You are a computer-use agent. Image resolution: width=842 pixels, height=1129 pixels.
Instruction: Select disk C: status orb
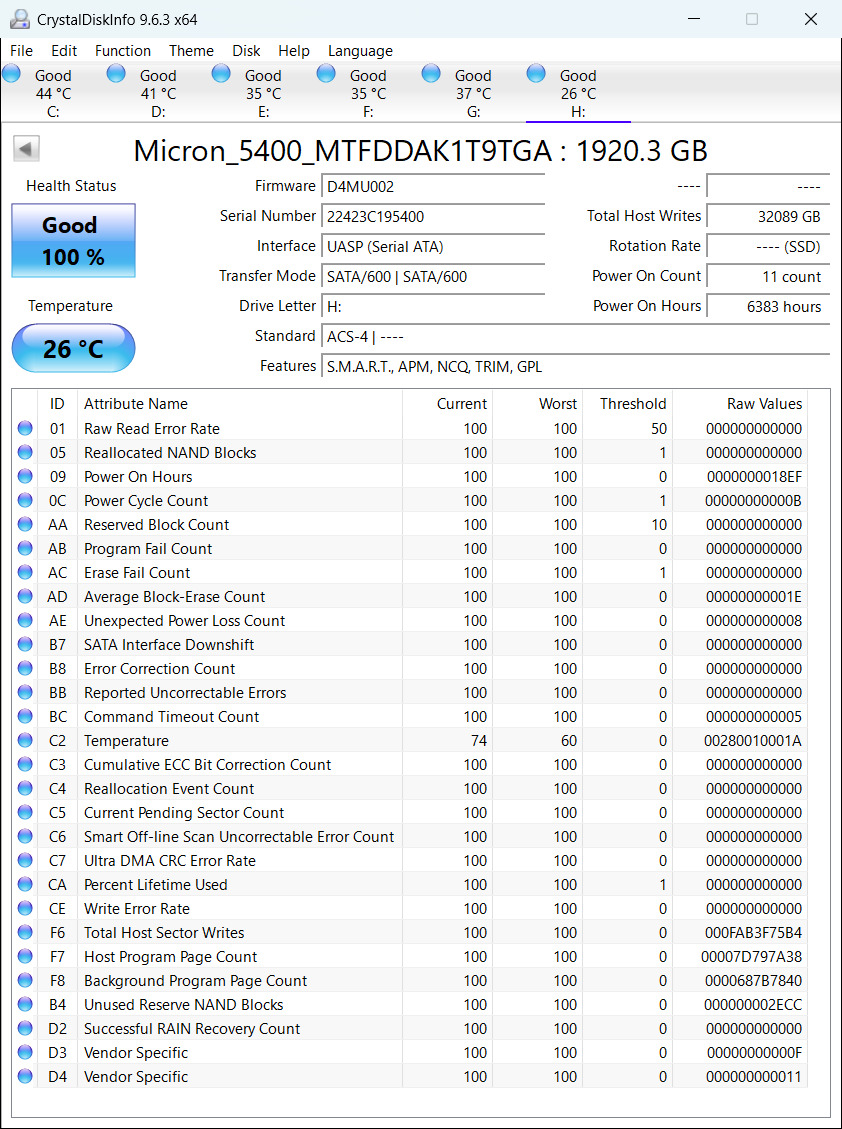(x=12, y=73)
